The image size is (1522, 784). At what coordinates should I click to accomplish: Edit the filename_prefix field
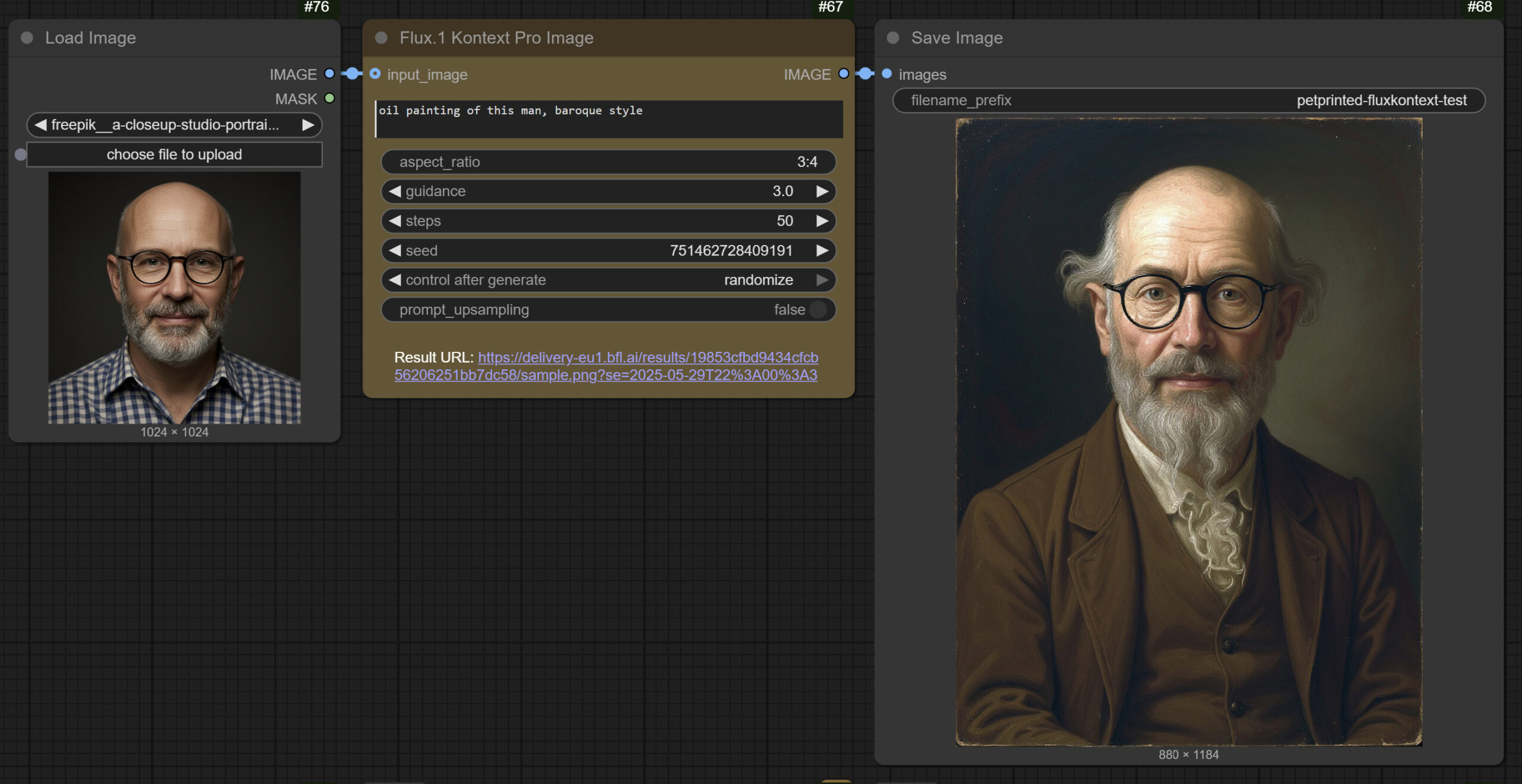coord(1188,100)
